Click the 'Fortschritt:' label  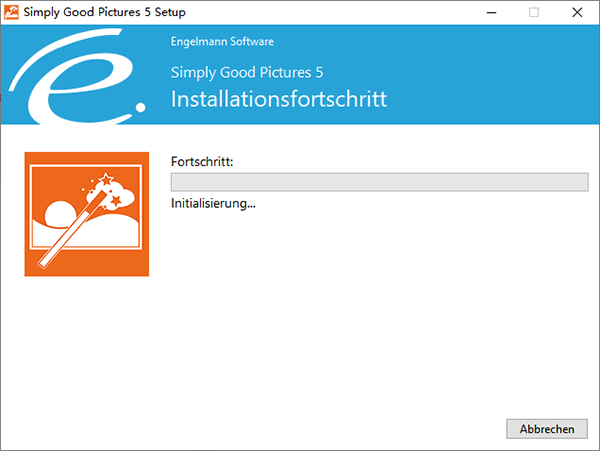(202, 161)
